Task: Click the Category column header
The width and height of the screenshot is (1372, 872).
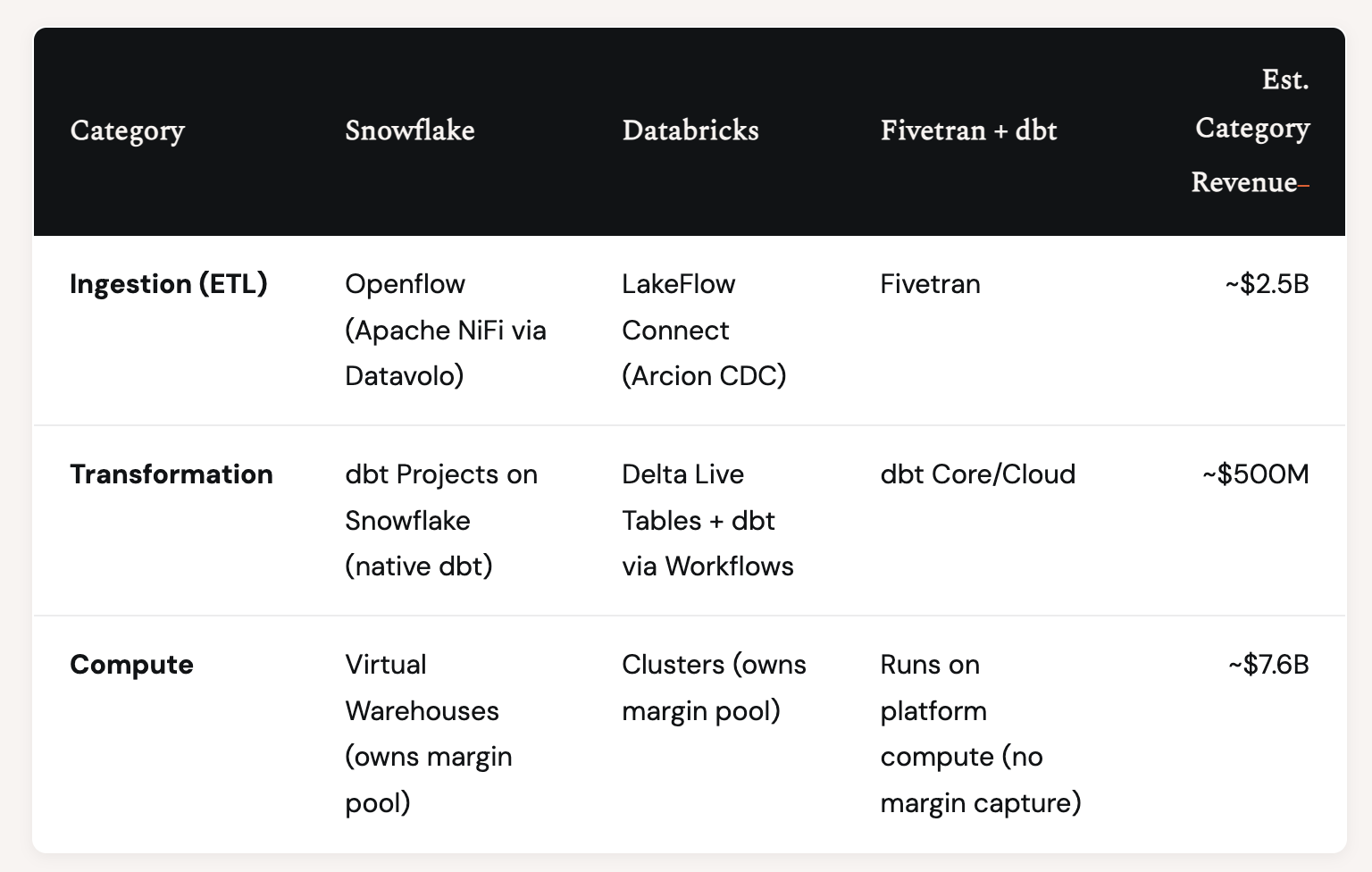Action: 128,131
